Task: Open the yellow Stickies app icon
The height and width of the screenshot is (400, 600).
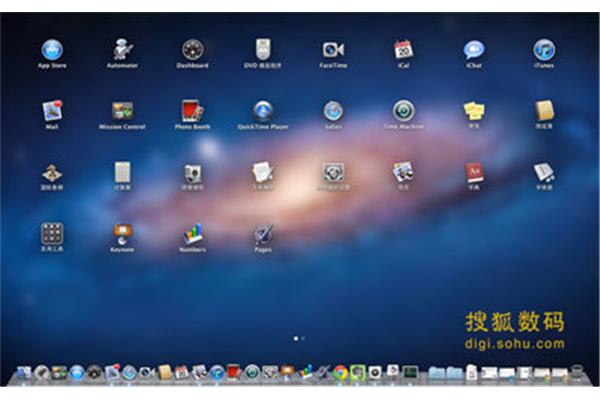Action: [x=474, y=111]
